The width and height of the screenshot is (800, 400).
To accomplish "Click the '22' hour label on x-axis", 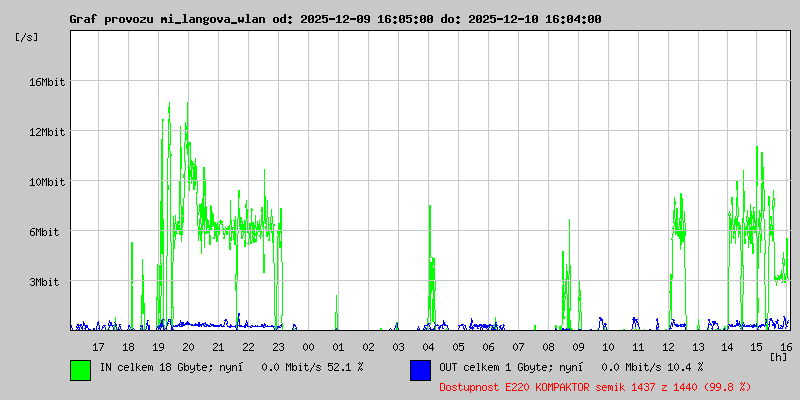I will click(x=248, y=347).
